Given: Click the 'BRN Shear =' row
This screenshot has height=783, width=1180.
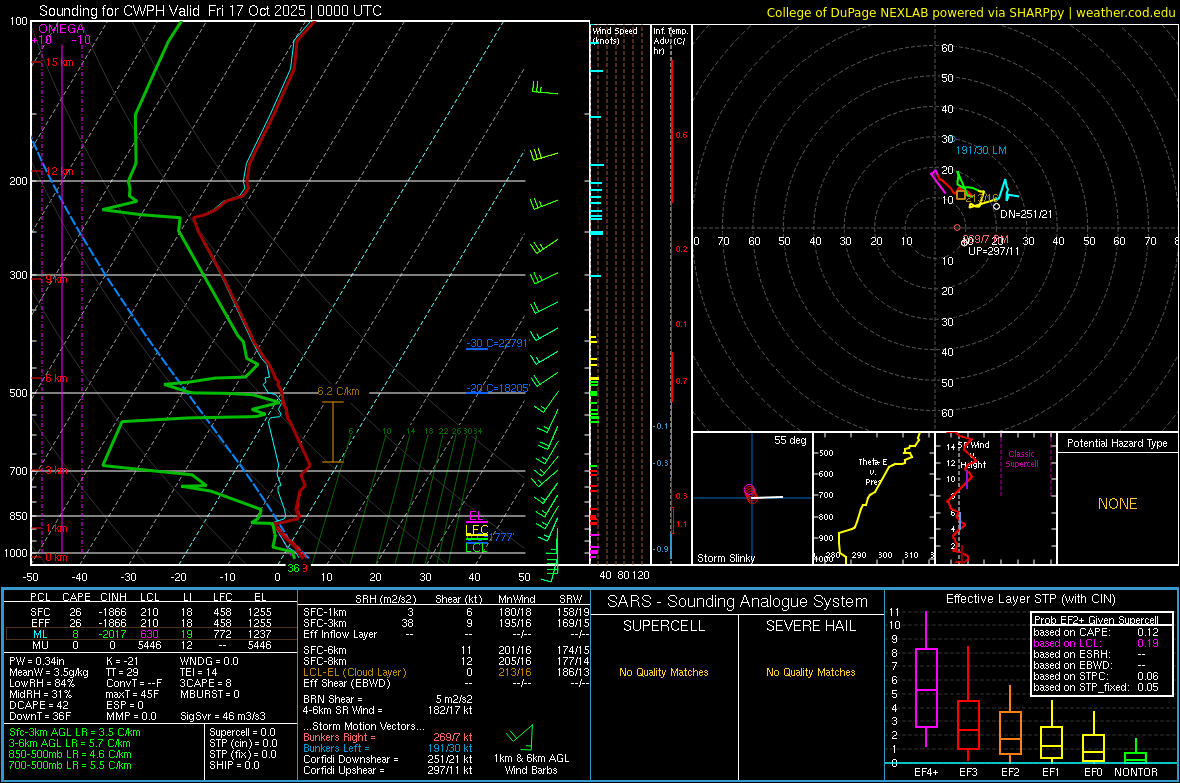Looking at the screenshot, I should pyautogui.click(x=388, y=699).
